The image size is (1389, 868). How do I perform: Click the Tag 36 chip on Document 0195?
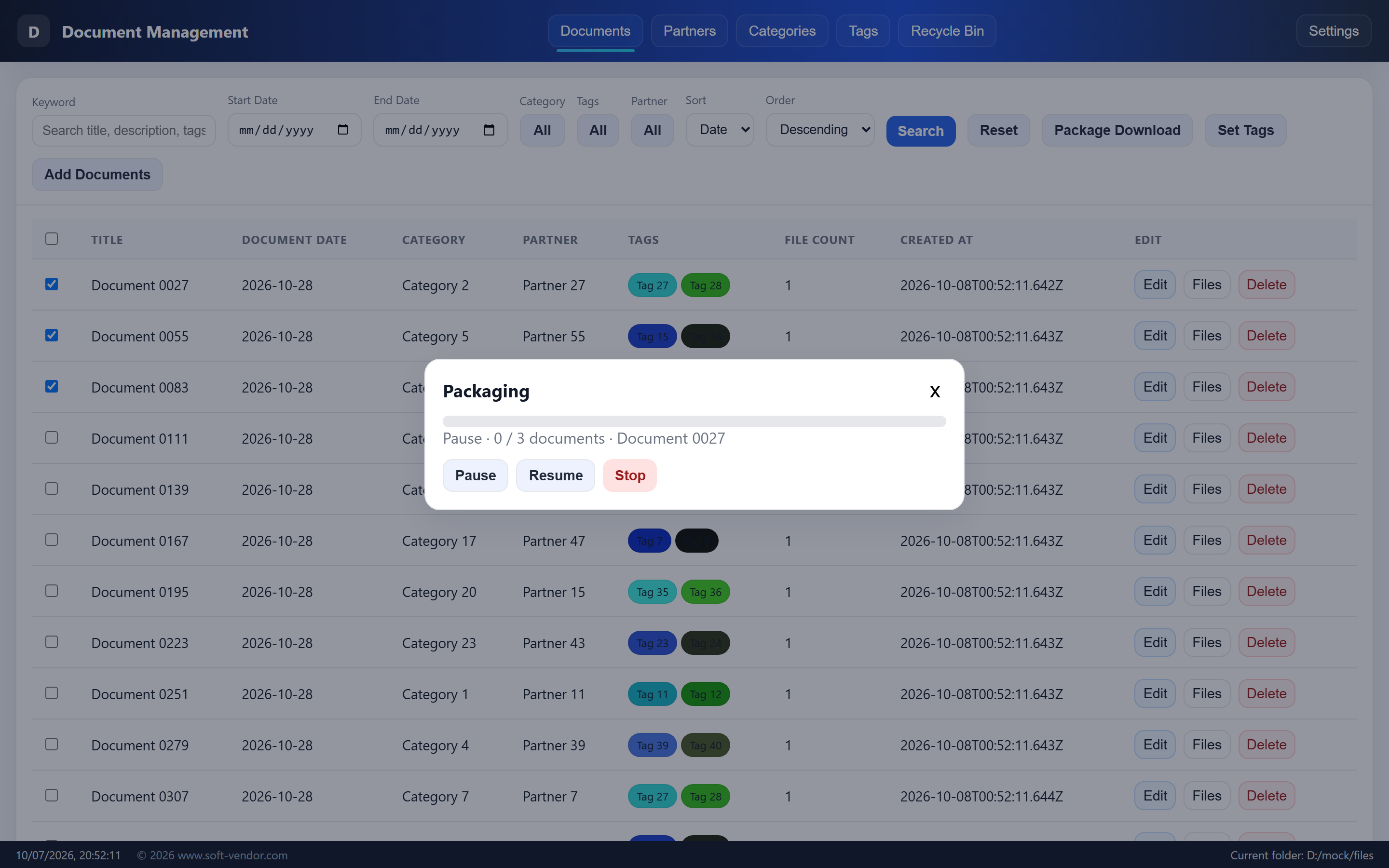[706, 592]
